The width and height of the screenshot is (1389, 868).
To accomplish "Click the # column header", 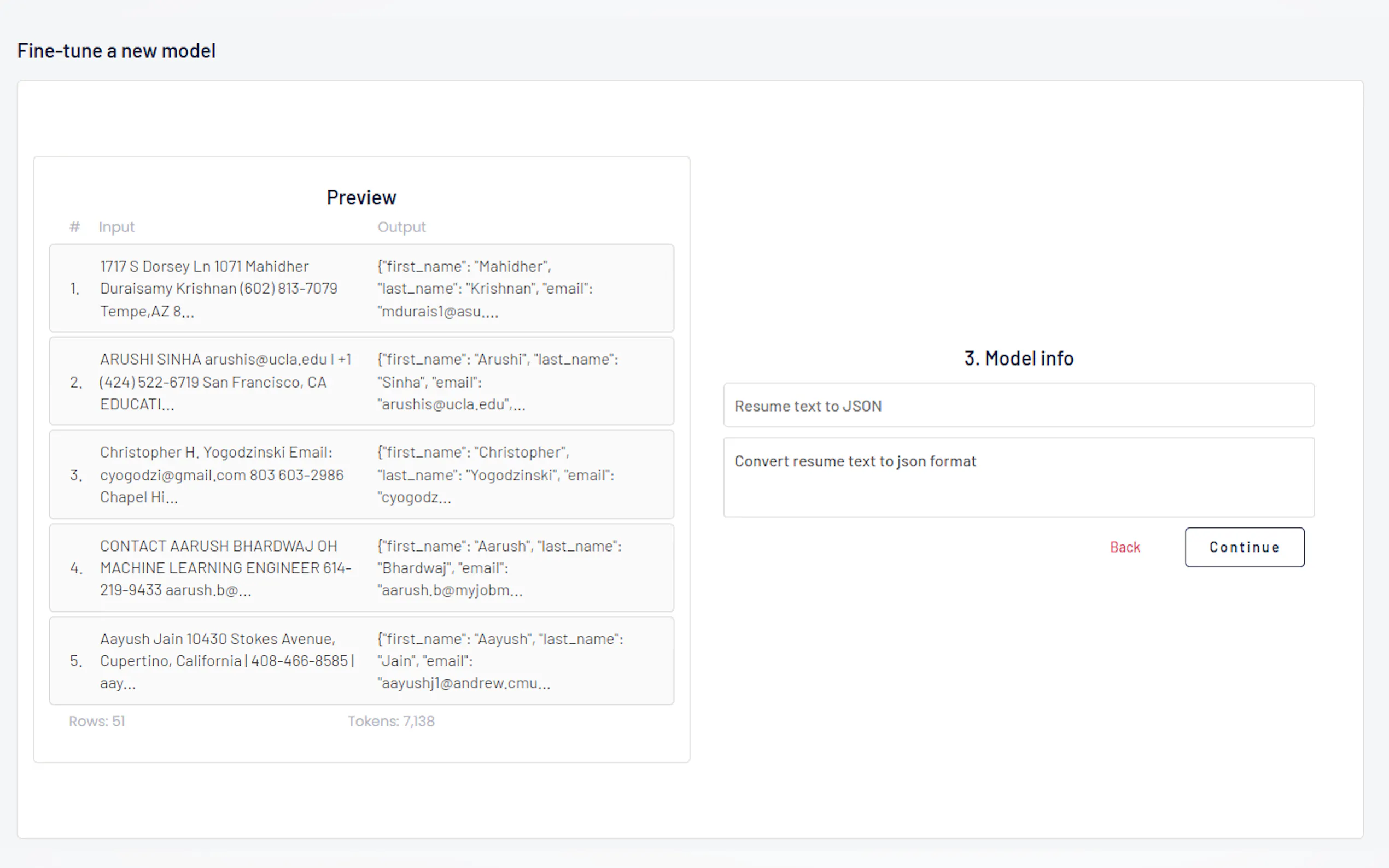I will click(75, 227).
